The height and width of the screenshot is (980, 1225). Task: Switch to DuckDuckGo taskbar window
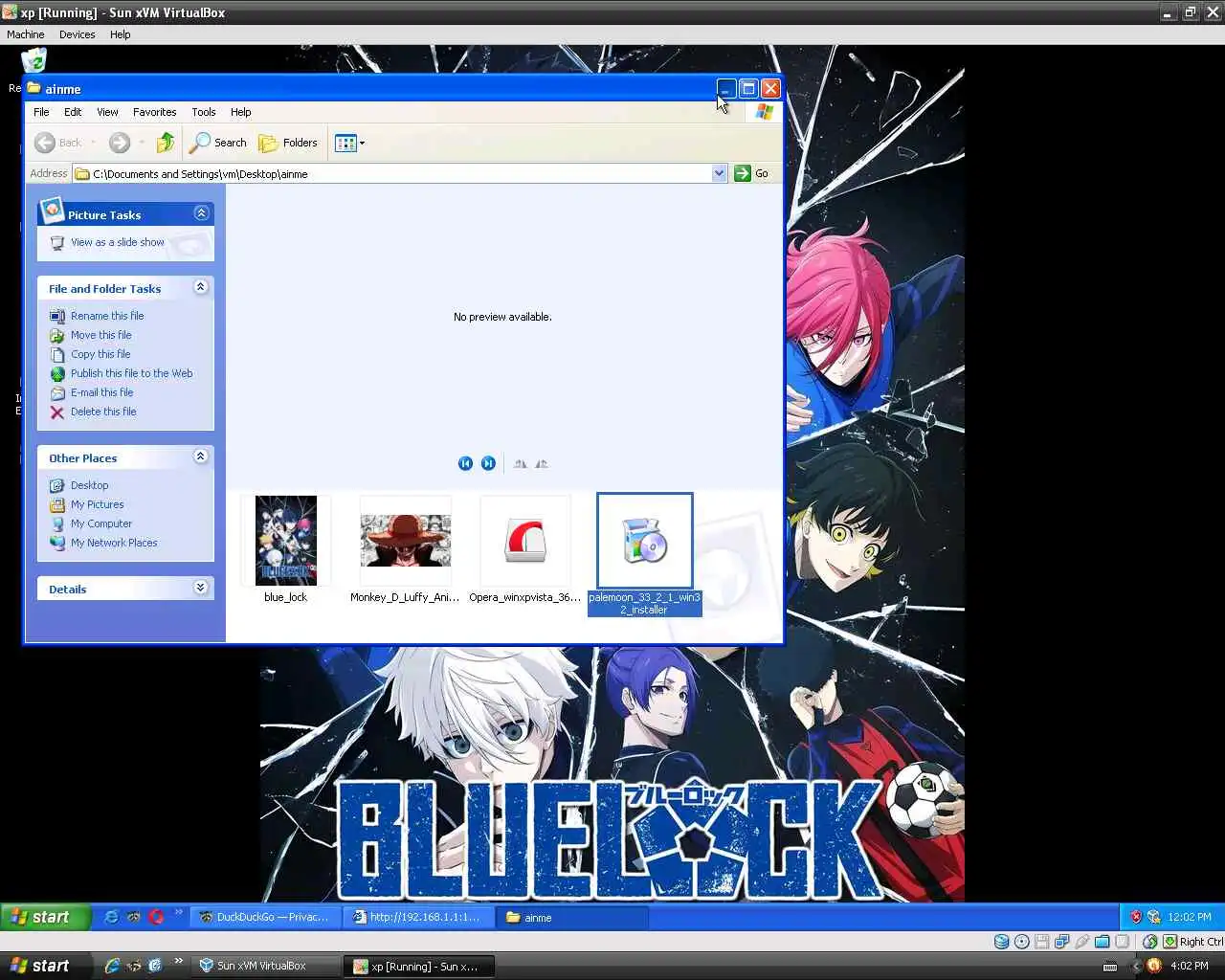pyautogui.click(x=264, y=917)
